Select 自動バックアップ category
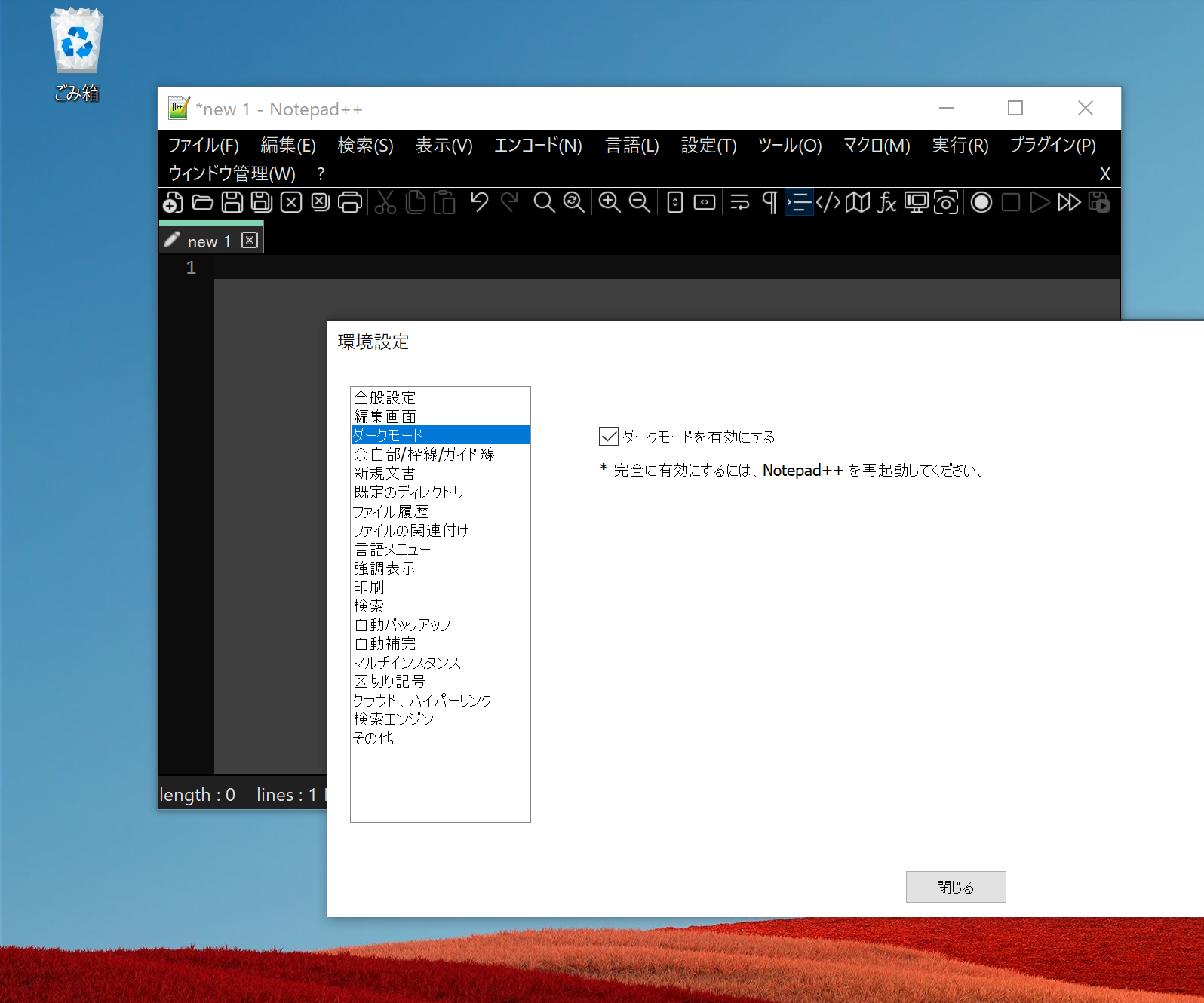This screenshot has height=1003, width=1204. (x=440, y=624)
